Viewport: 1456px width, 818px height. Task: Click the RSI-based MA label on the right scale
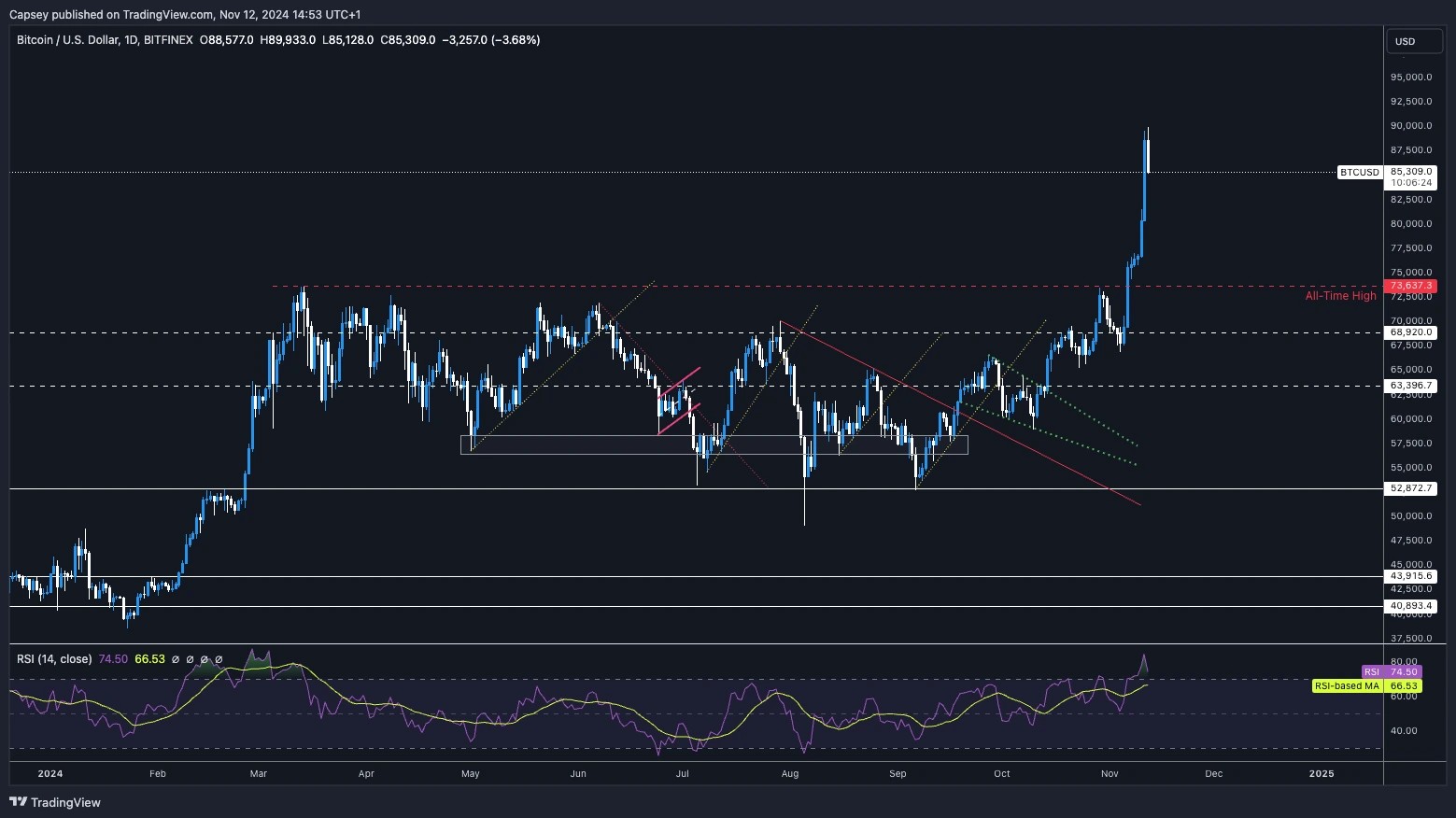1348,685
